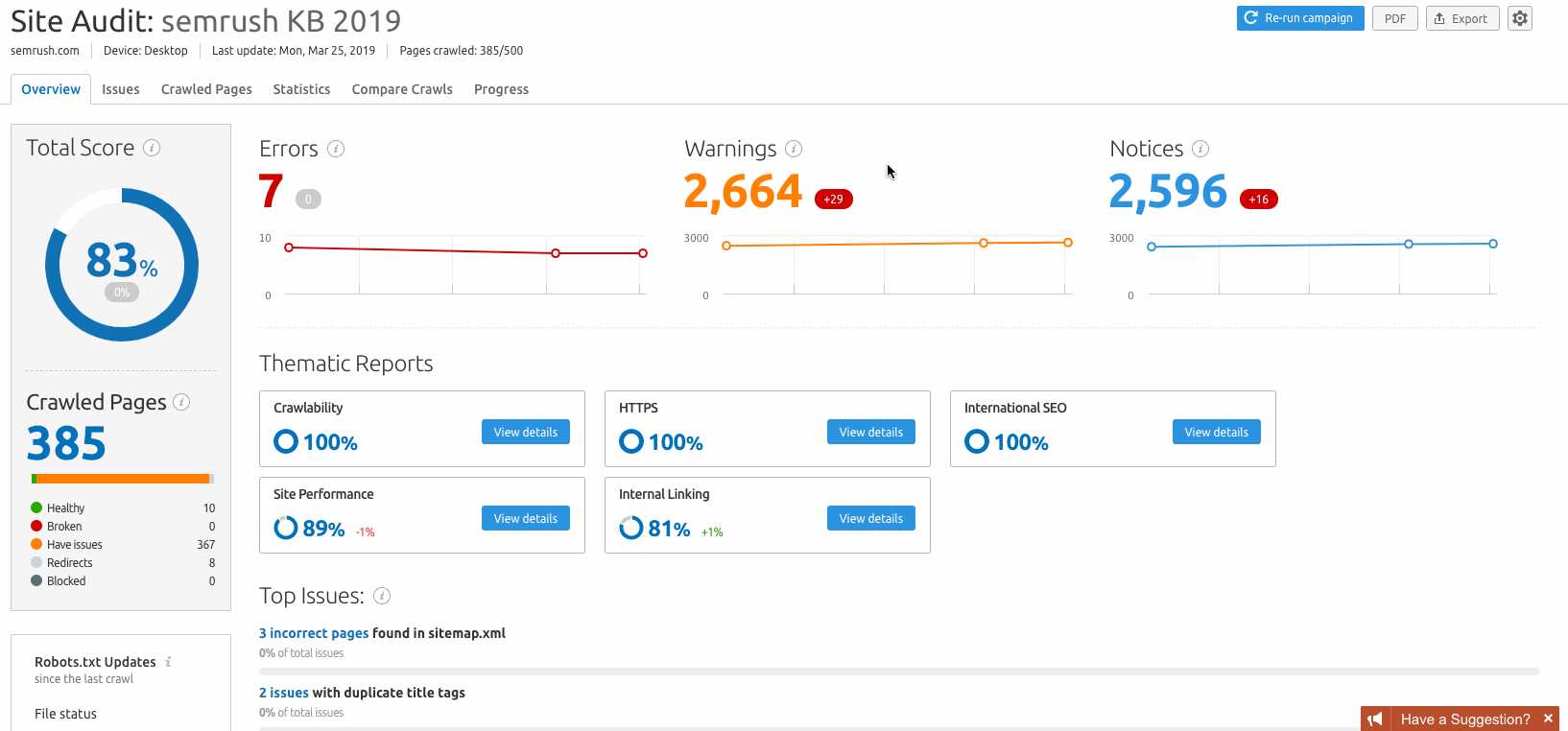1568x731 pixels.
Task: Click International SEO score ring icon
Action: coord(977,441)
